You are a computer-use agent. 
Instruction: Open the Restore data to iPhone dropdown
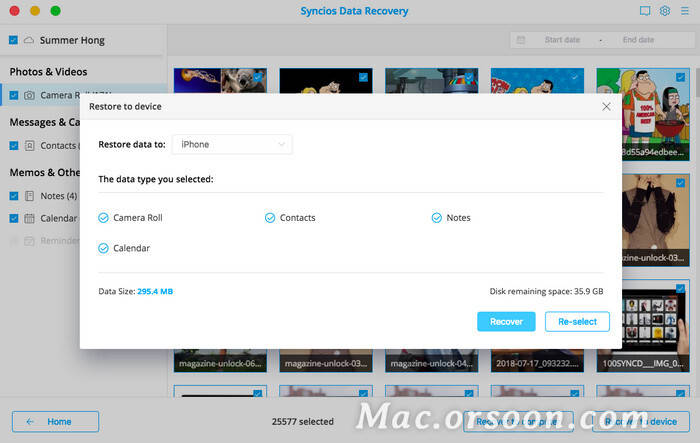click(232, 144)
